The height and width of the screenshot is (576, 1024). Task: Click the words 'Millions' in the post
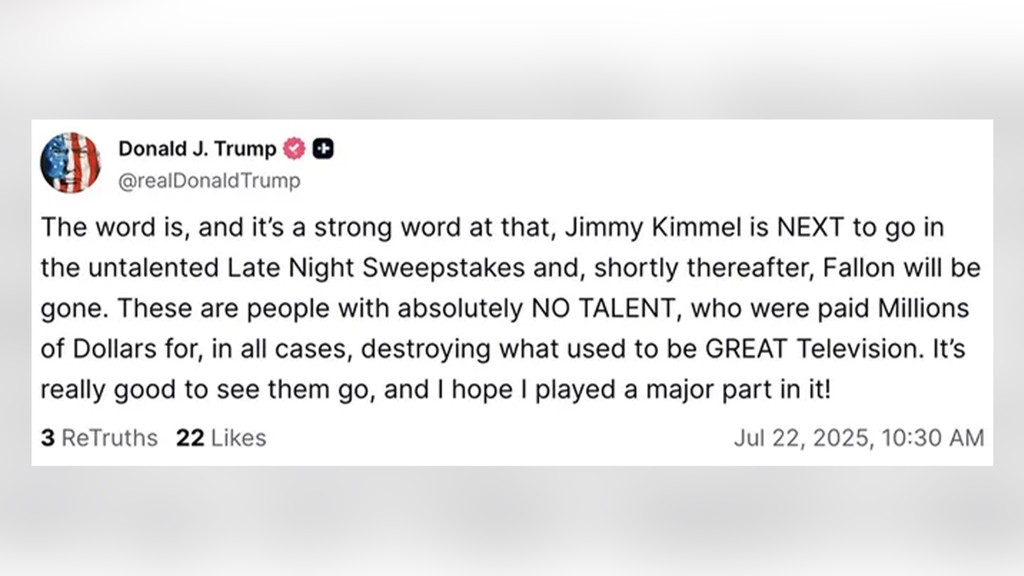[923, 308]
